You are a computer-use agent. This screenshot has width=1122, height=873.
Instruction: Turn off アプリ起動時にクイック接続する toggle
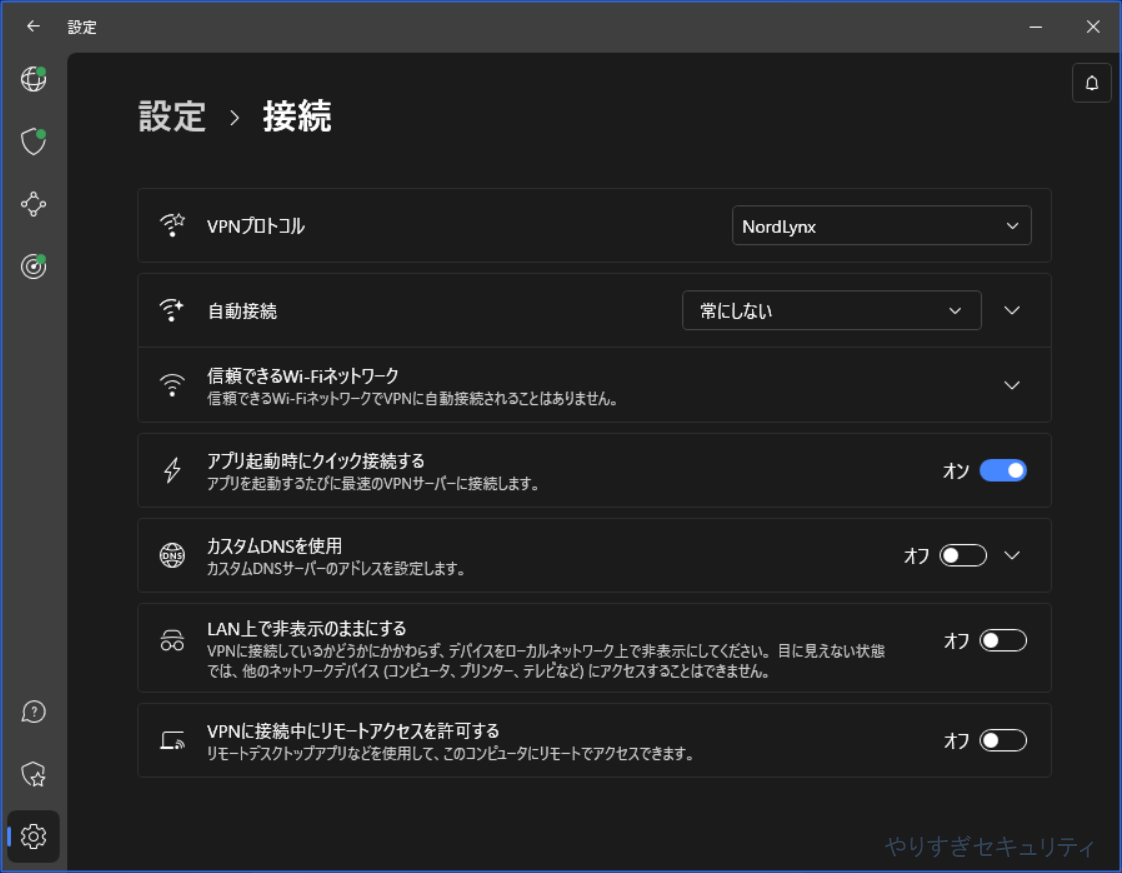(1003, 470)
